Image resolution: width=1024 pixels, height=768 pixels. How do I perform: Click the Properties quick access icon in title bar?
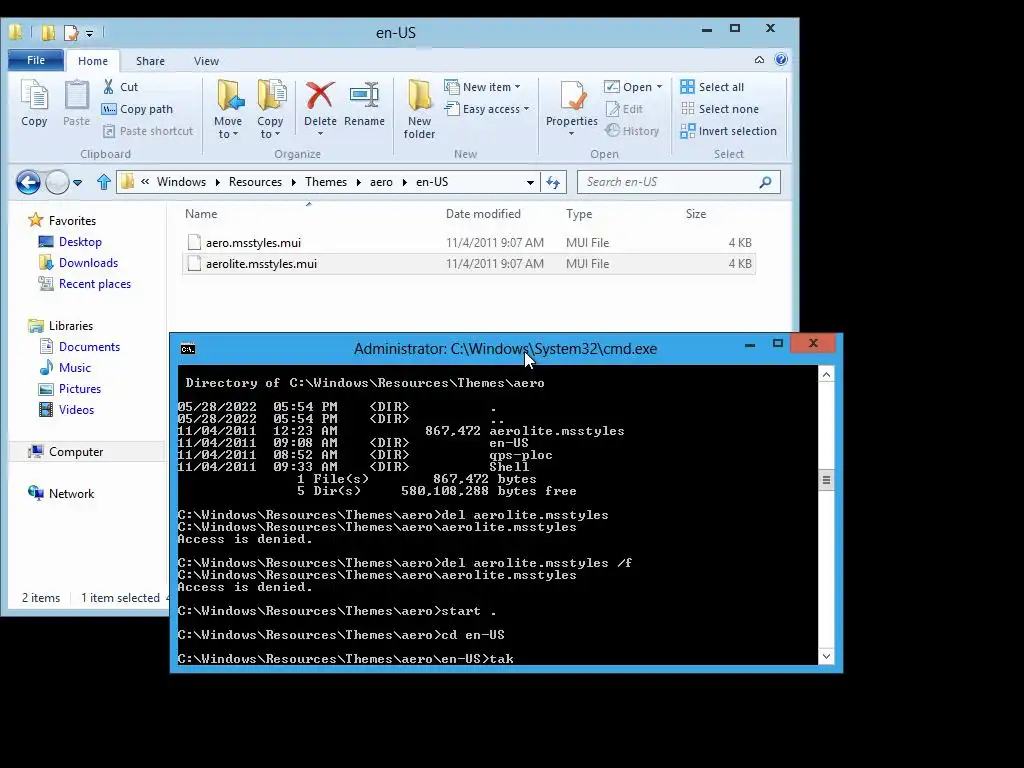71,33
